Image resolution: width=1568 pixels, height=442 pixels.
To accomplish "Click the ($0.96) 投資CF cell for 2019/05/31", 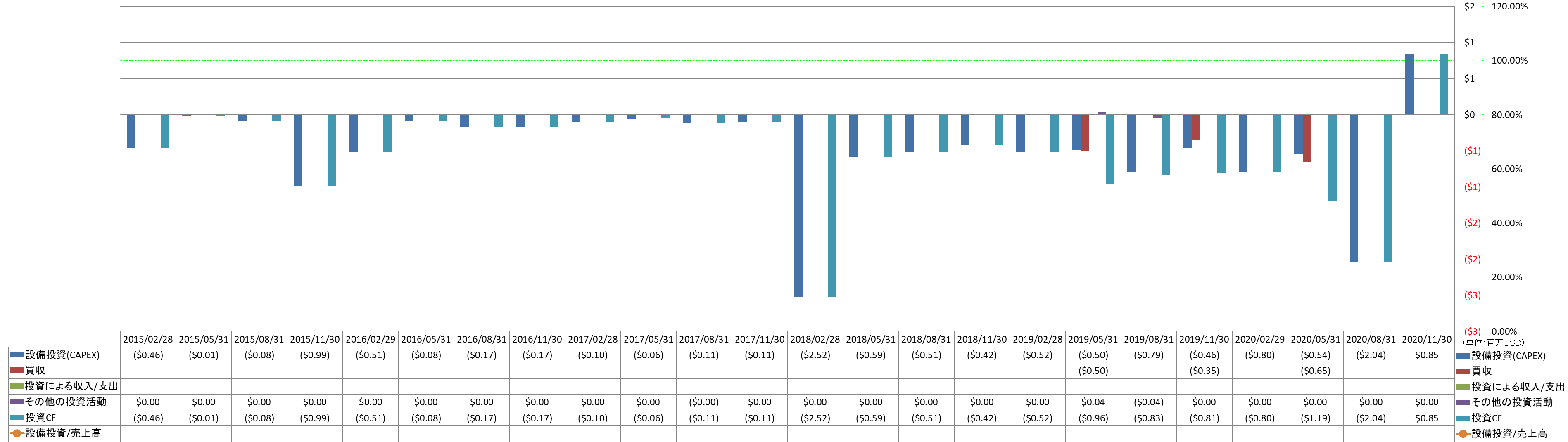I will 1093,418.
